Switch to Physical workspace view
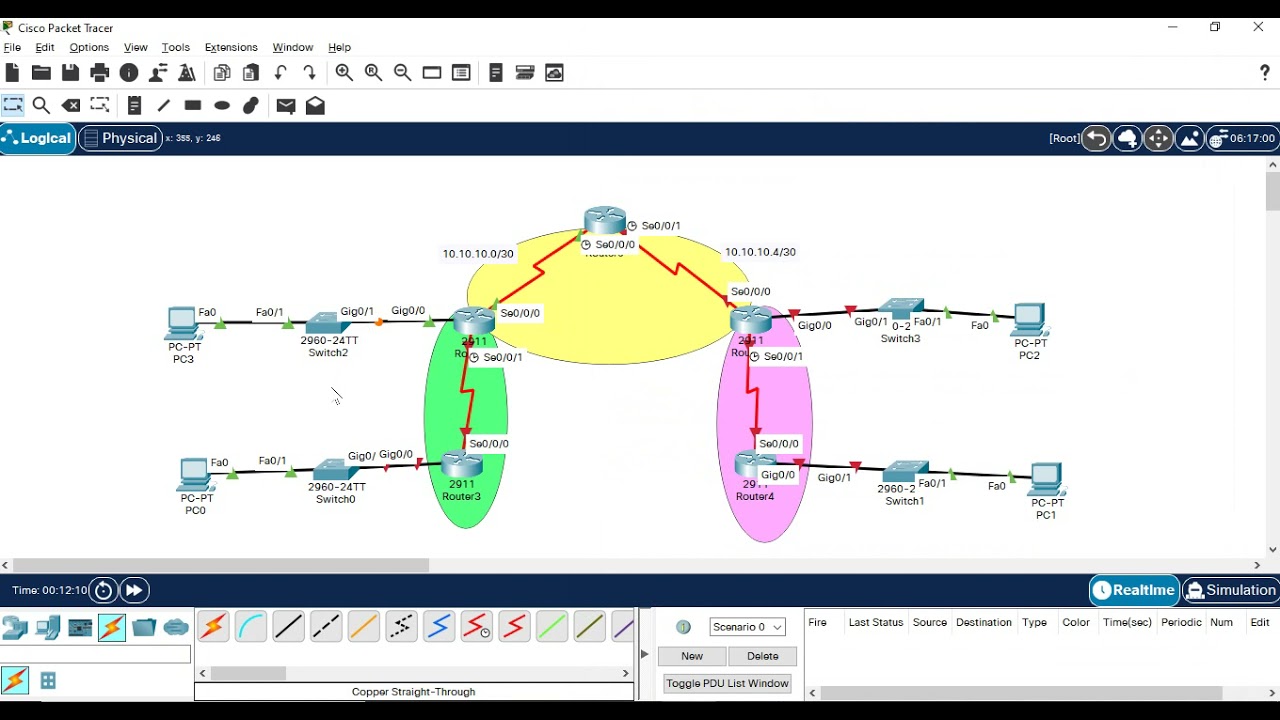 coord(120,138)
